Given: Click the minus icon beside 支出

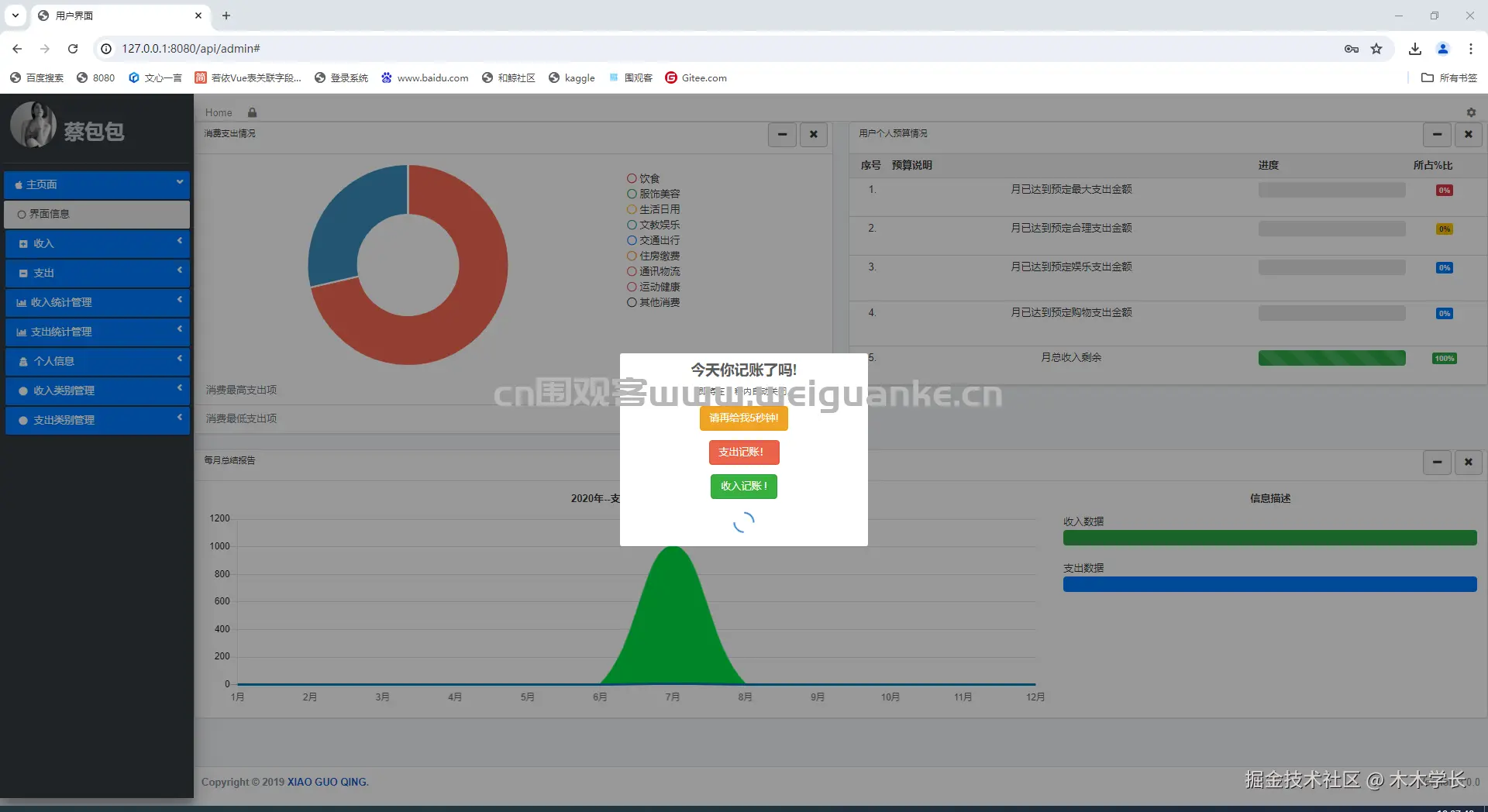Looking at the screenshot, I should (23, 274).
